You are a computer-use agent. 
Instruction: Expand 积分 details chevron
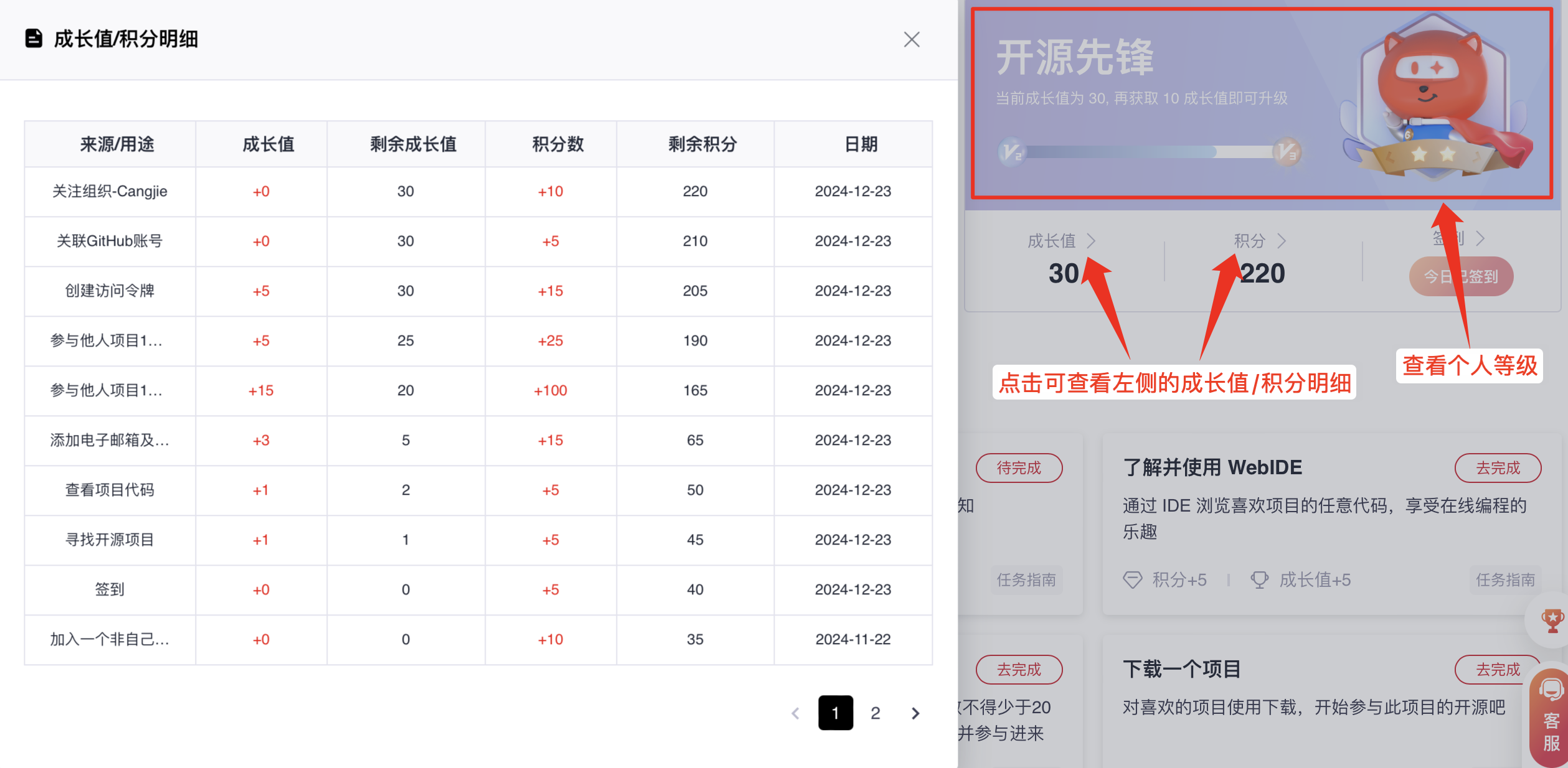[1282, 241]
